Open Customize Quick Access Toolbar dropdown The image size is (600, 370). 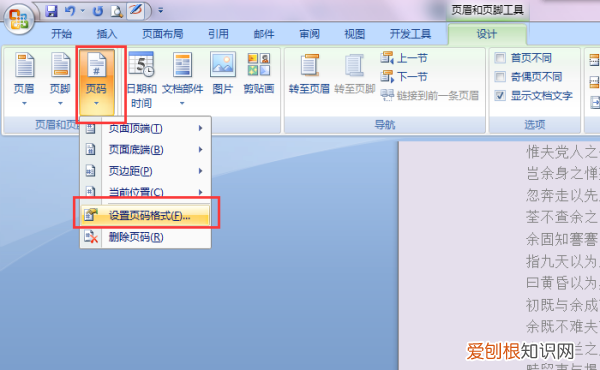point(161,10)
